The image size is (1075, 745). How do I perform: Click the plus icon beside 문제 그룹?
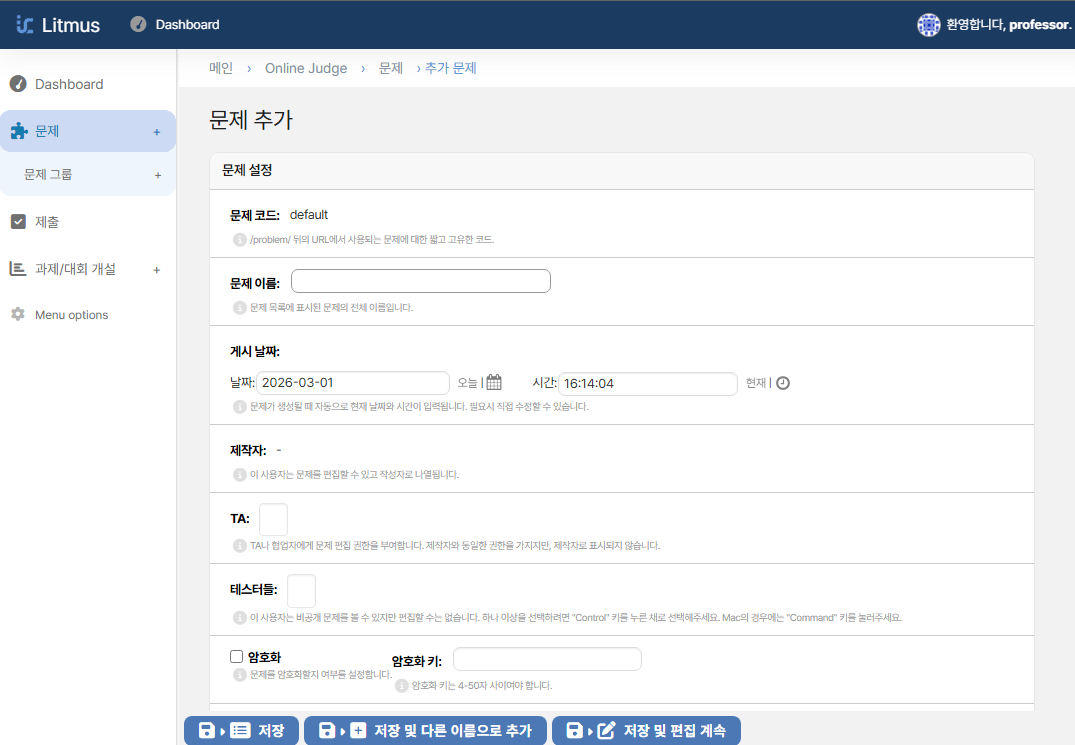[157, 175]
